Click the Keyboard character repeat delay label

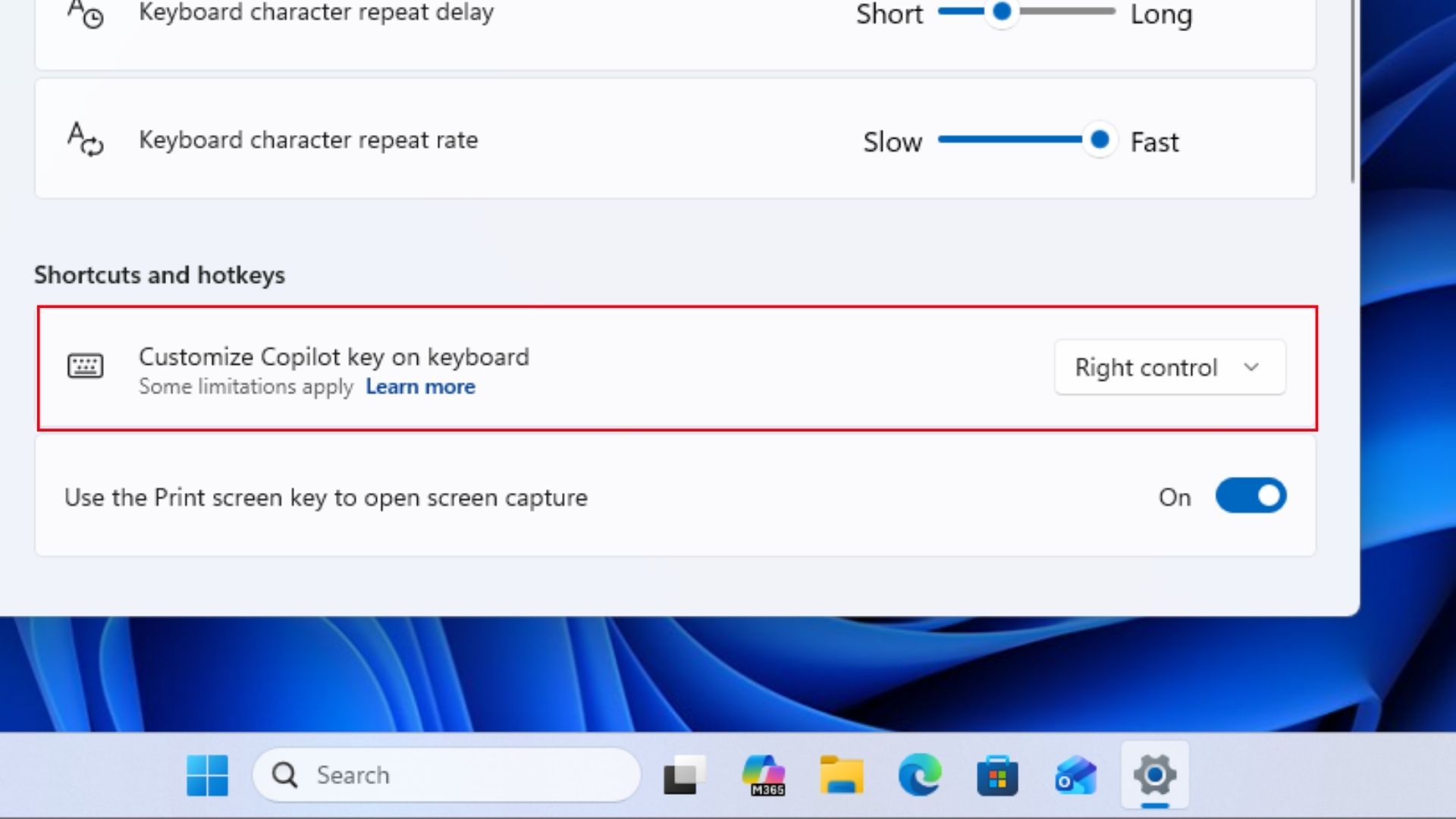316,12
